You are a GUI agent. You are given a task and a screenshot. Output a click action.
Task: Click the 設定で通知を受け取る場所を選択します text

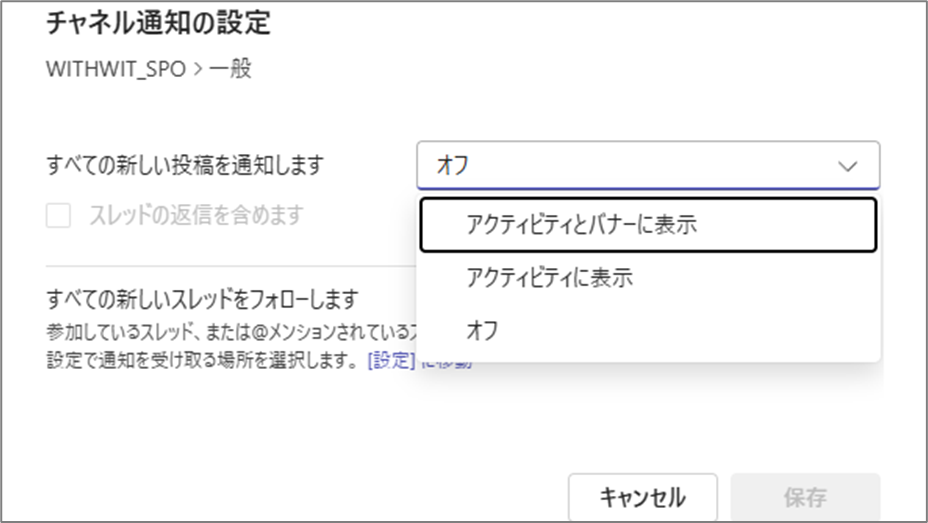[202, 361]
